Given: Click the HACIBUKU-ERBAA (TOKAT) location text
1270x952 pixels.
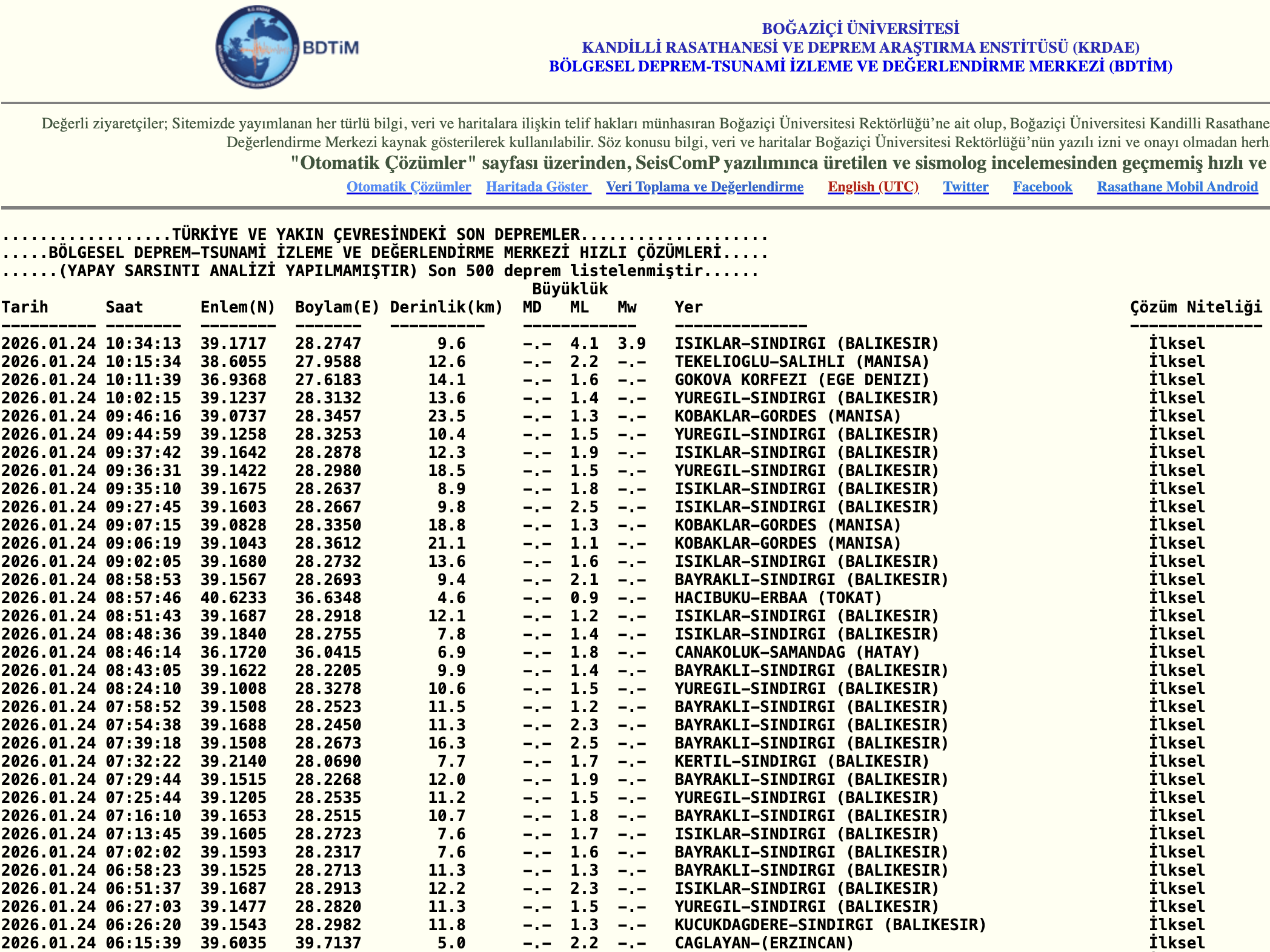Looking at the screenshot, I should point(777,598).
